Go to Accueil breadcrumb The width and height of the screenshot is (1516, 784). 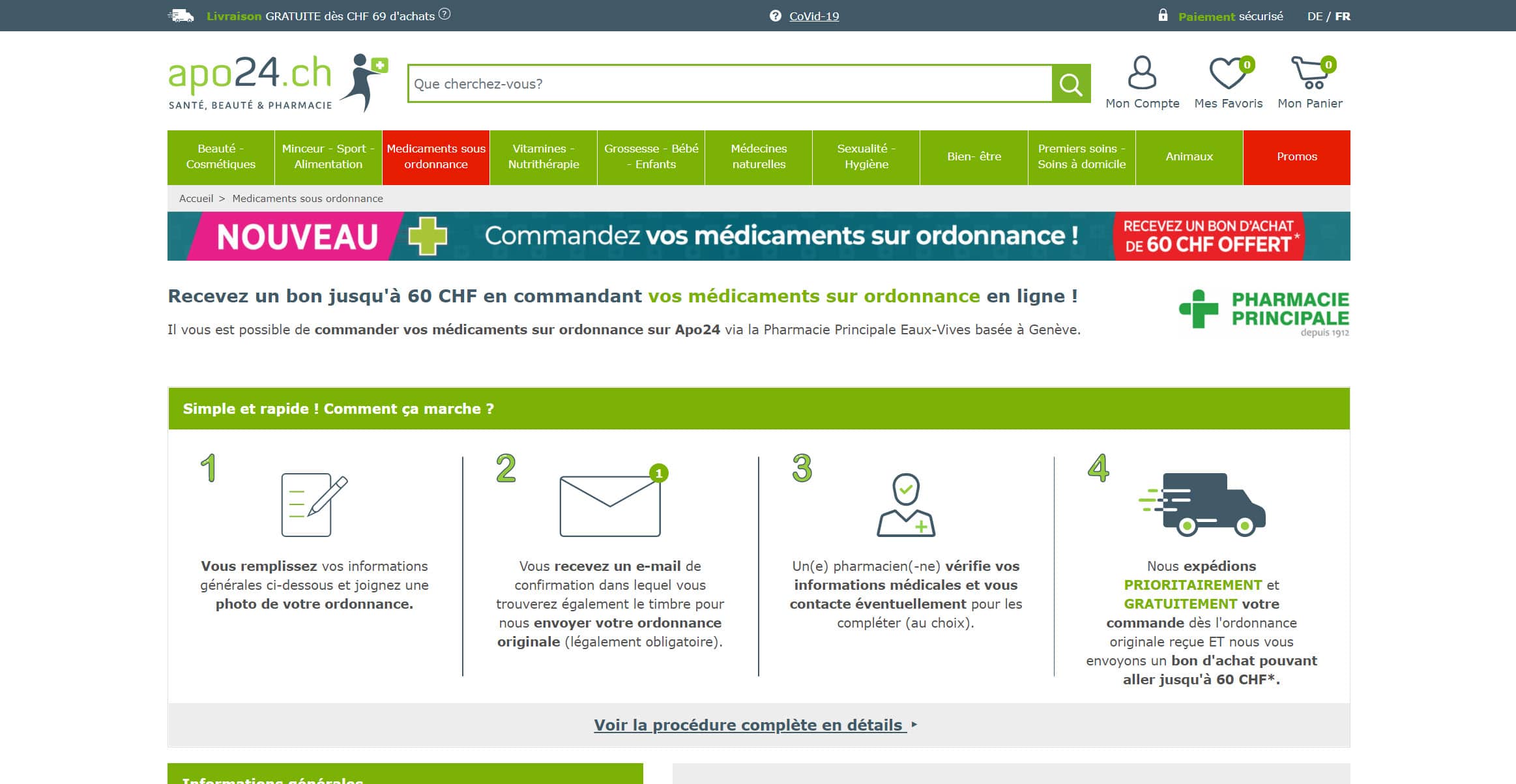pyautogui.click(x=196, y=198)
